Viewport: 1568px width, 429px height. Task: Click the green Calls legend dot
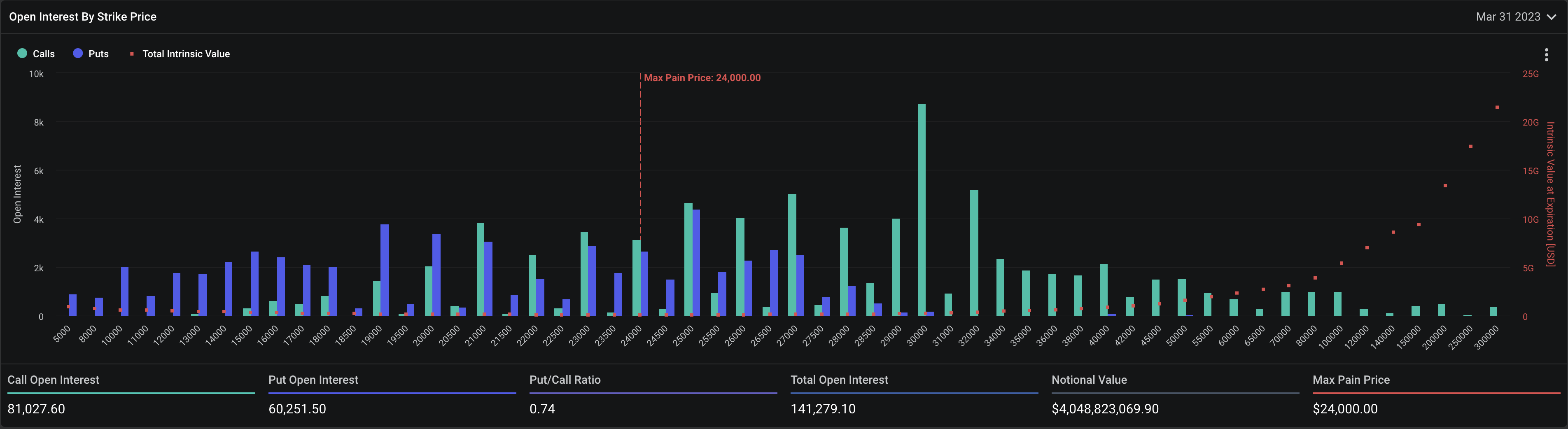(23, 54)
